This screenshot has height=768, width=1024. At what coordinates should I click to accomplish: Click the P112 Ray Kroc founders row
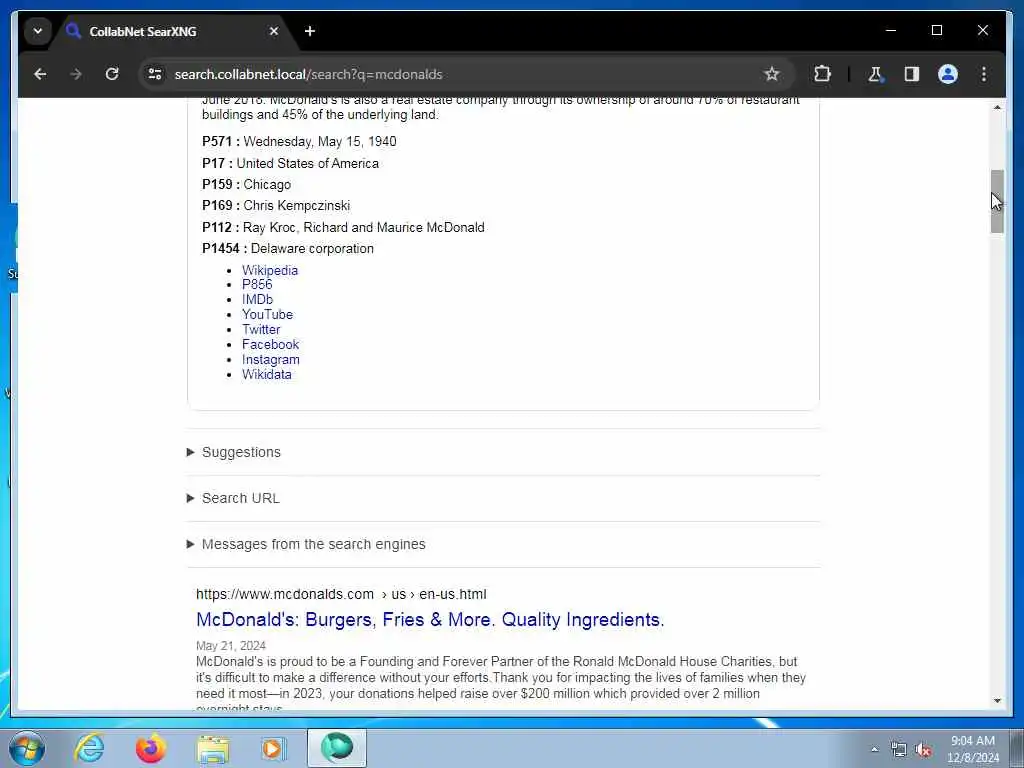click(x=343, y=227)
